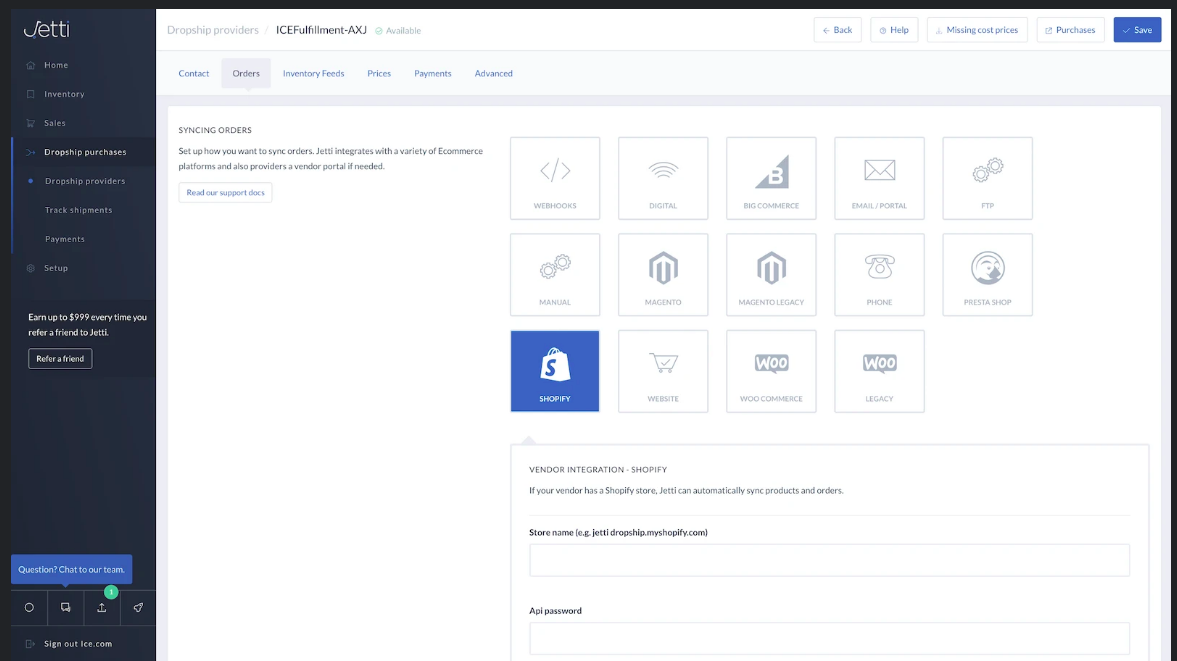The height and width of the screenshot is (661, 1177).
Task: Click the Jetti logo
Action: tap(47, 29)
